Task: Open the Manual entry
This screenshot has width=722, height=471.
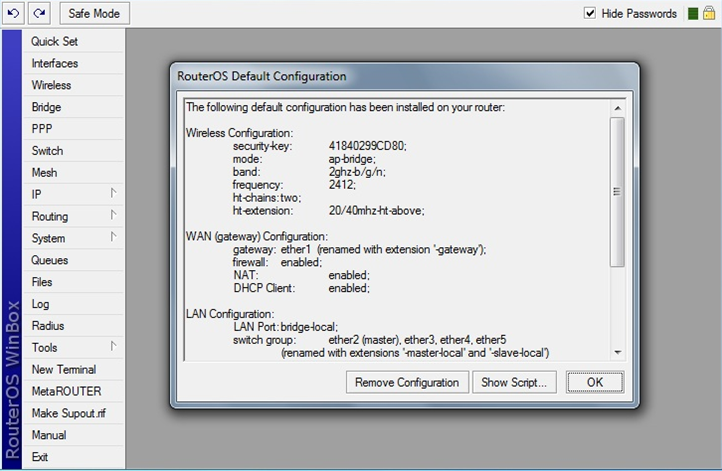Action: tap(74, 435)
